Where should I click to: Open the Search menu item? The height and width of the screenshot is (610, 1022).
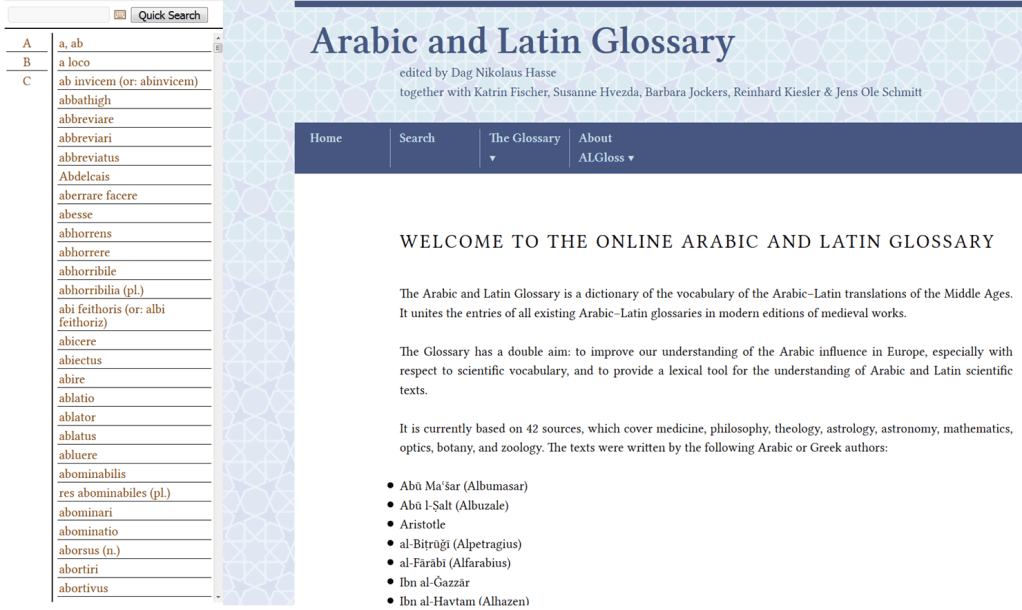click(x=417, y=138)
